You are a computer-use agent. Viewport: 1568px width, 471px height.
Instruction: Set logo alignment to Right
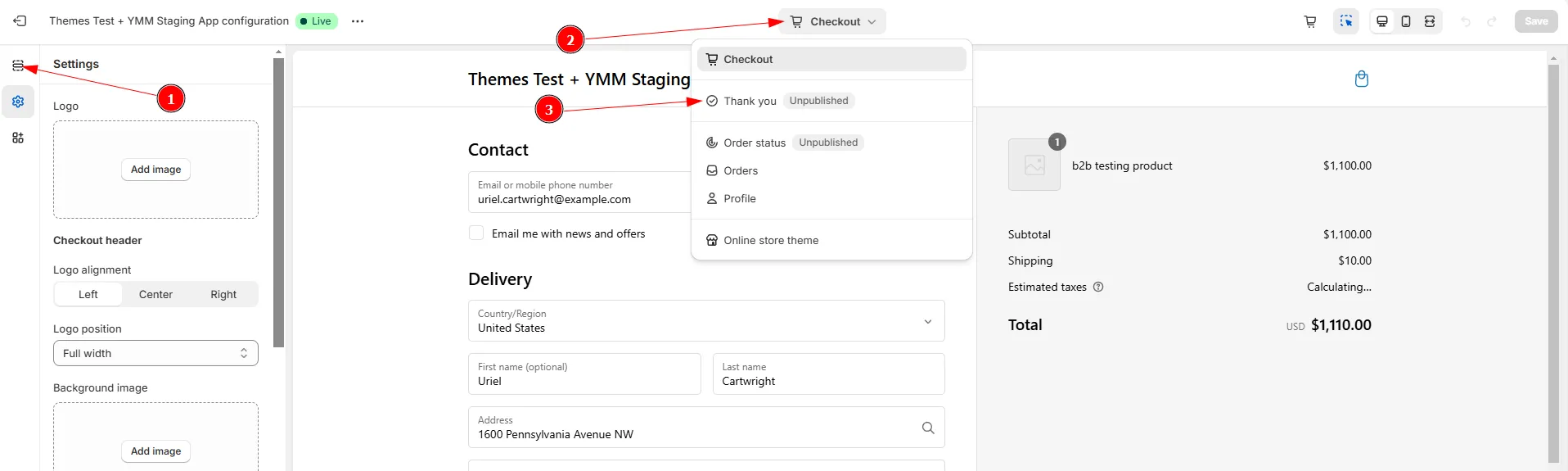(x=223, y=294)
